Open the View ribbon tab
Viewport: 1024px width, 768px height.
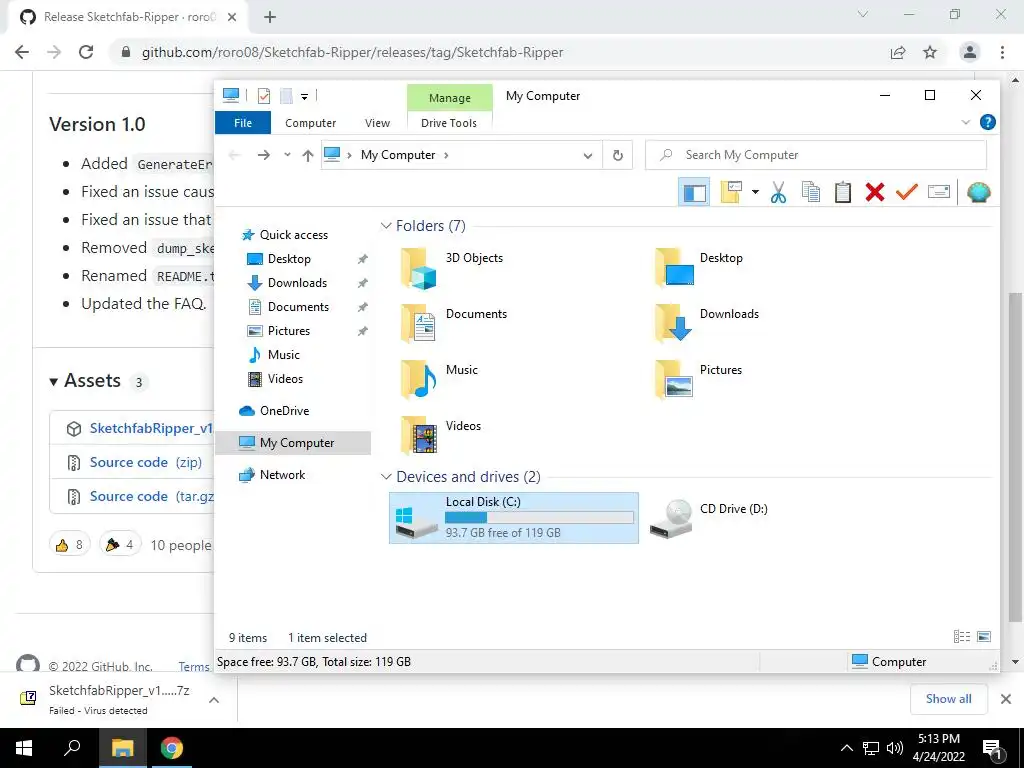coord(377,123)
